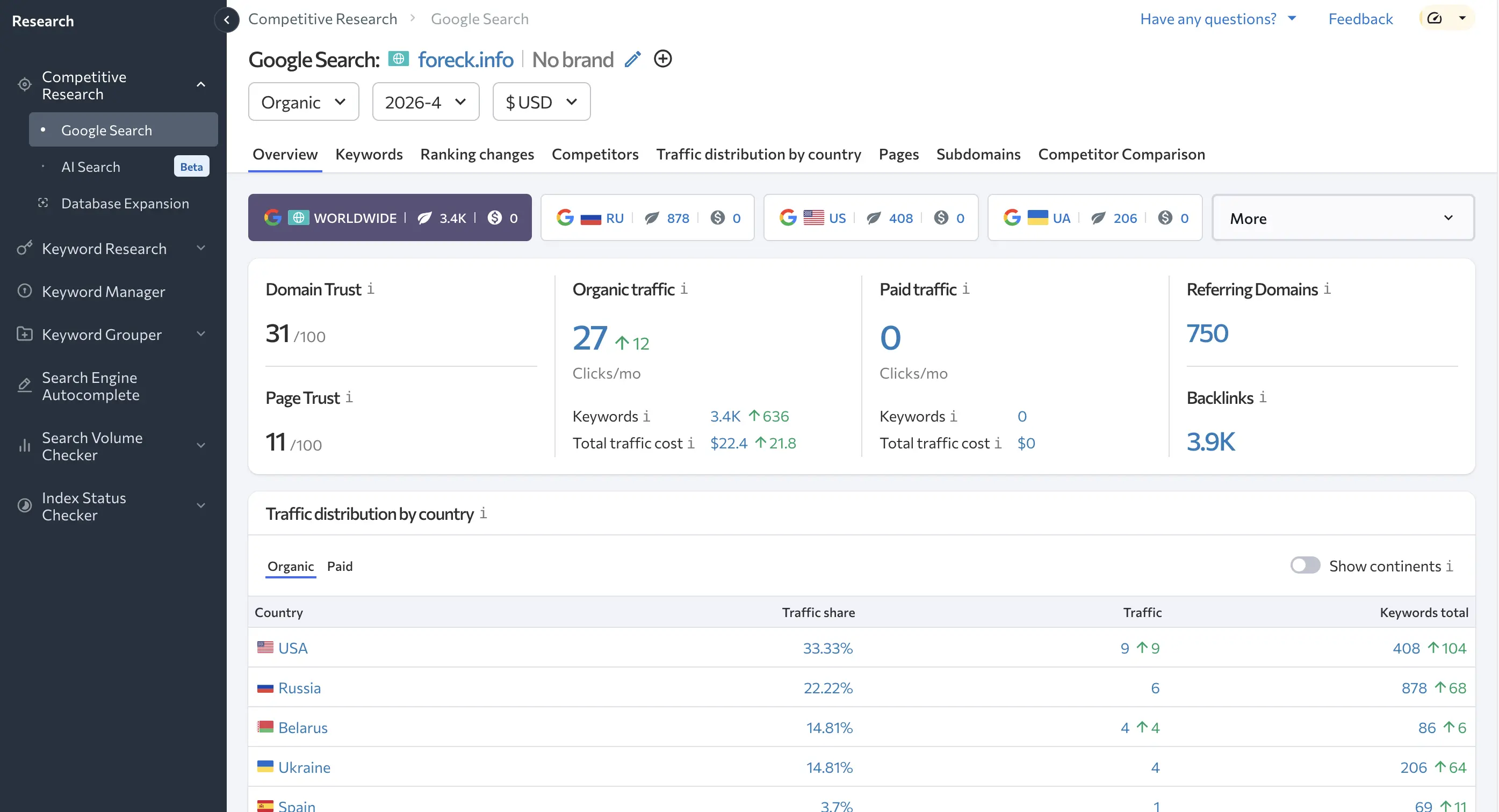Go to the Pages tab
1499x812 pixels.
pyautogui.click(x=898, y=154)
